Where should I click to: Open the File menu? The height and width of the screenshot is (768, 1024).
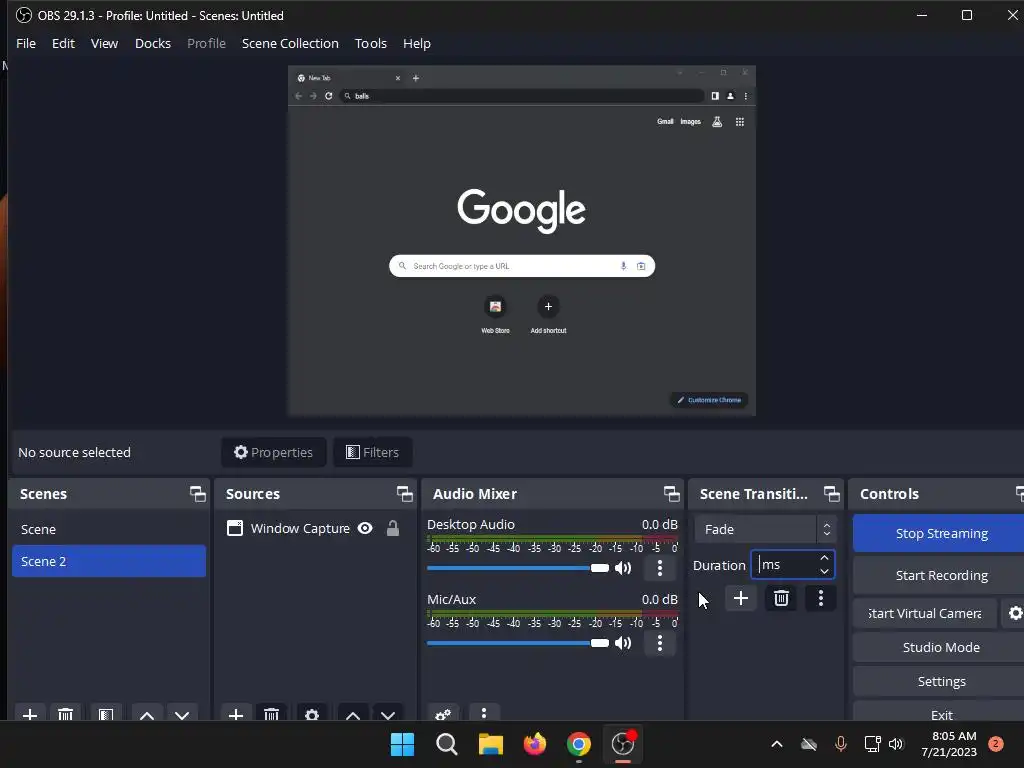coord(26,43)
